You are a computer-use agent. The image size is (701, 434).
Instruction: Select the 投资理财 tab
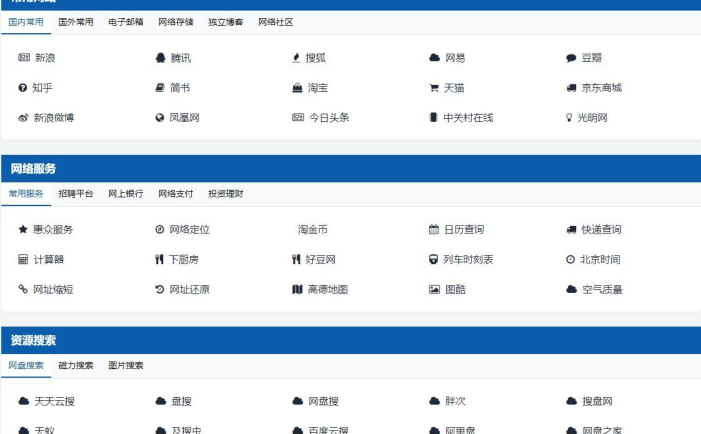pos(226,194)
